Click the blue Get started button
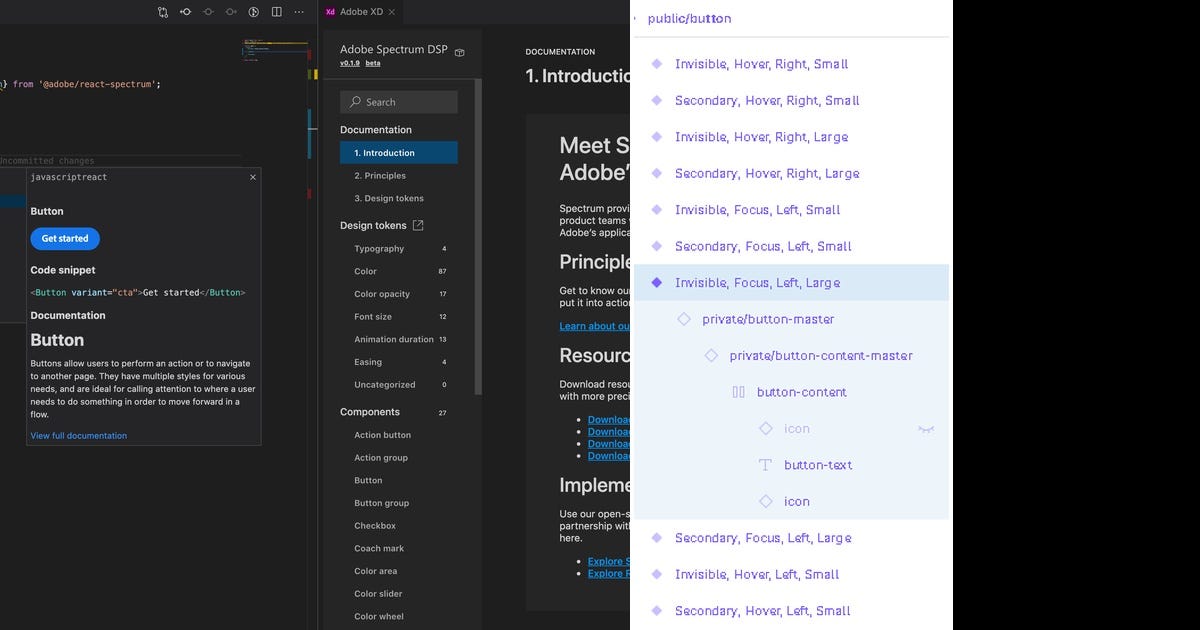Image resolution: width=1200 pixels, height=630 pixels. (x=64, y=238)
